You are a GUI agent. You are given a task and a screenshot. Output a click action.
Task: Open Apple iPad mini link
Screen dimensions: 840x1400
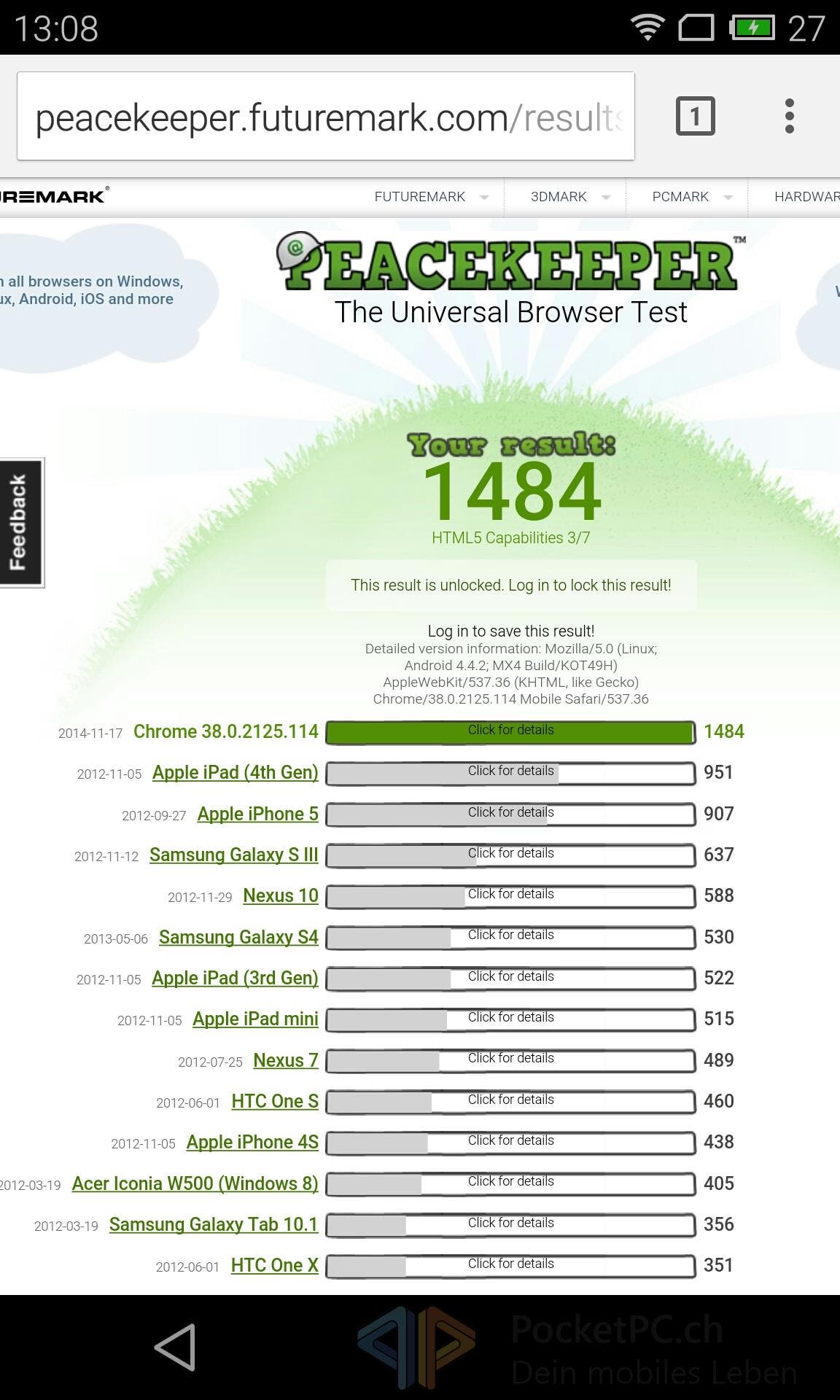[x=256, y=1019]
